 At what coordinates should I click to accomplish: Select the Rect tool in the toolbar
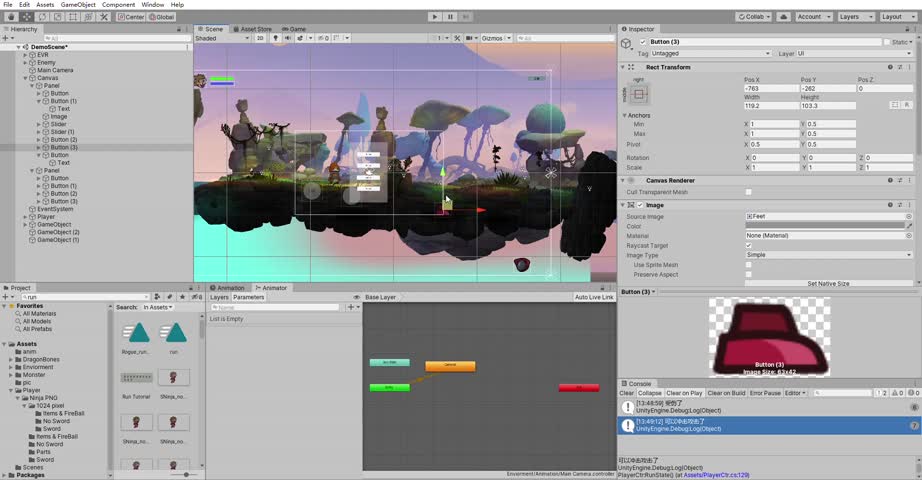[x=73, y=17]
